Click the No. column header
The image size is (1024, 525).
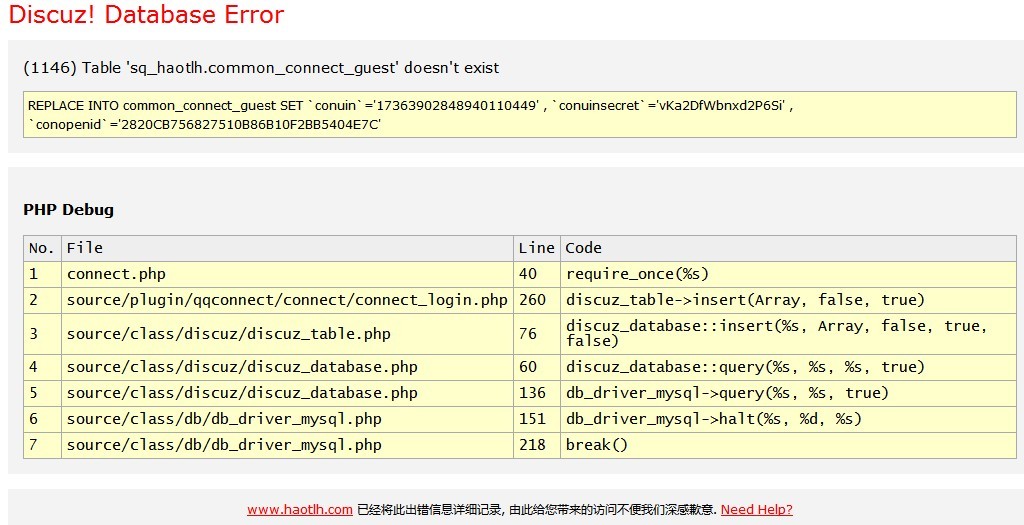click(41, 248)
